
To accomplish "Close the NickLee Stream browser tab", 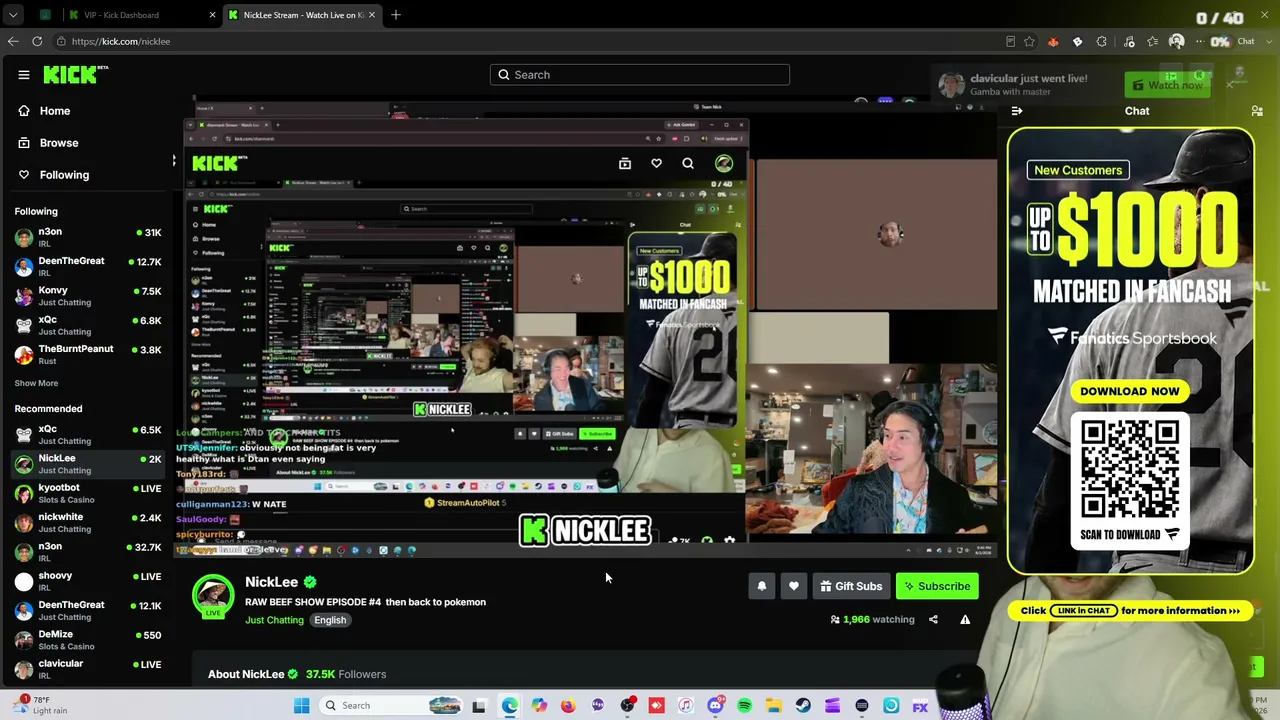I will tap(372, 15).
